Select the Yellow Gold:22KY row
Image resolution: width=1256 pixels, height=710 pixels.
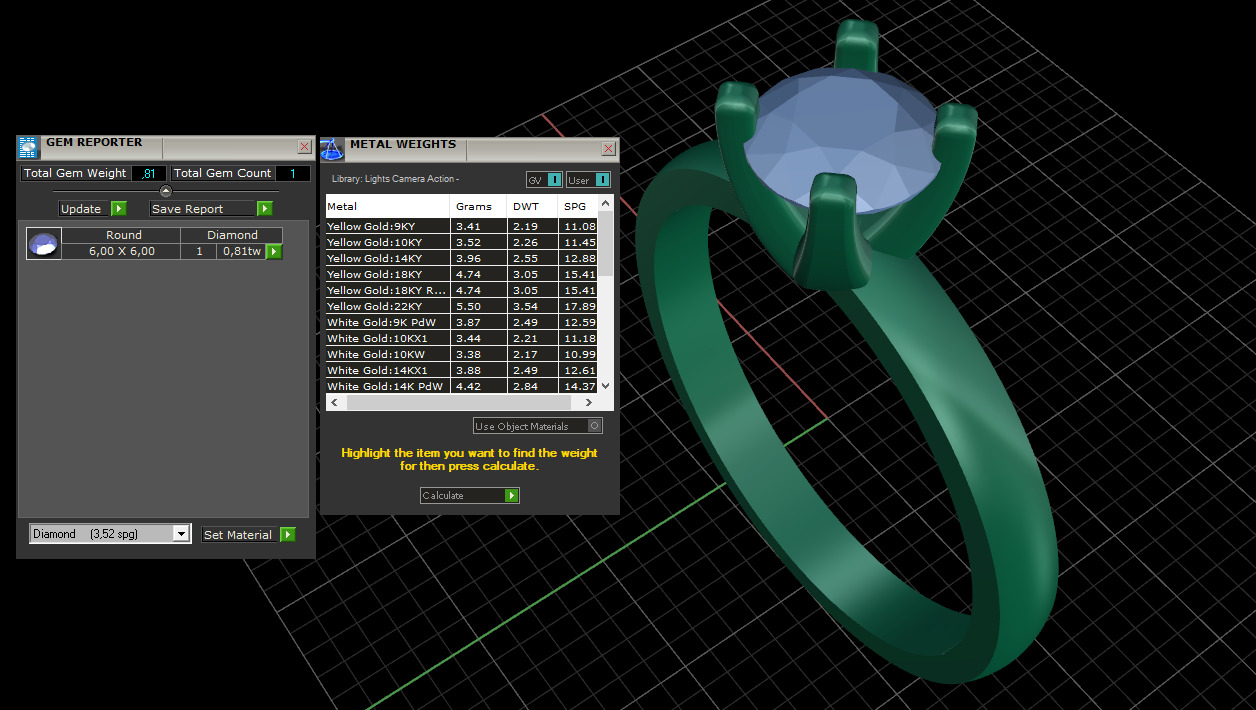[461, 306]
